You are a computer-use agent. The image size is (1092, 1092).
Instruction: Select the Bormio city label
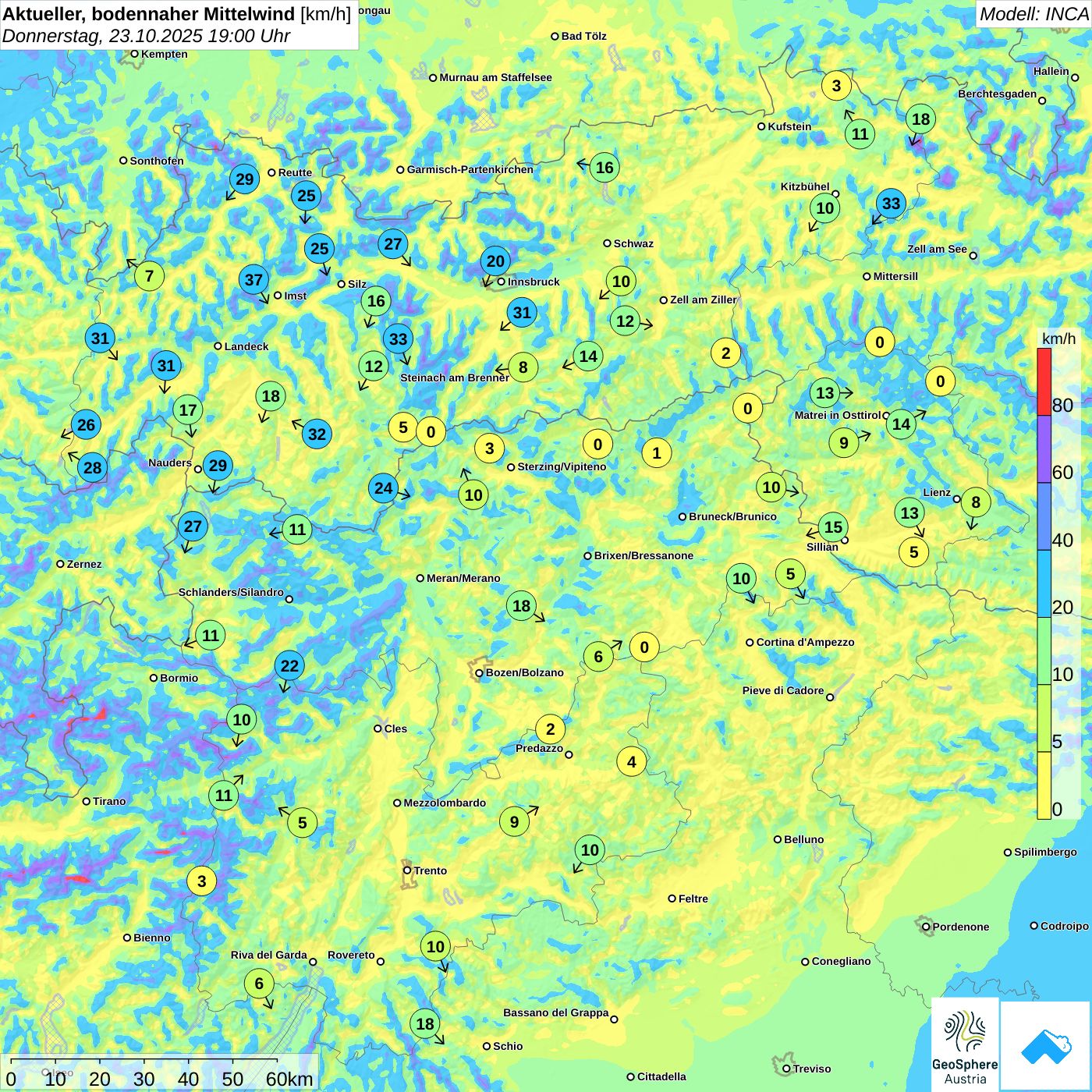(x=179, y=678)
